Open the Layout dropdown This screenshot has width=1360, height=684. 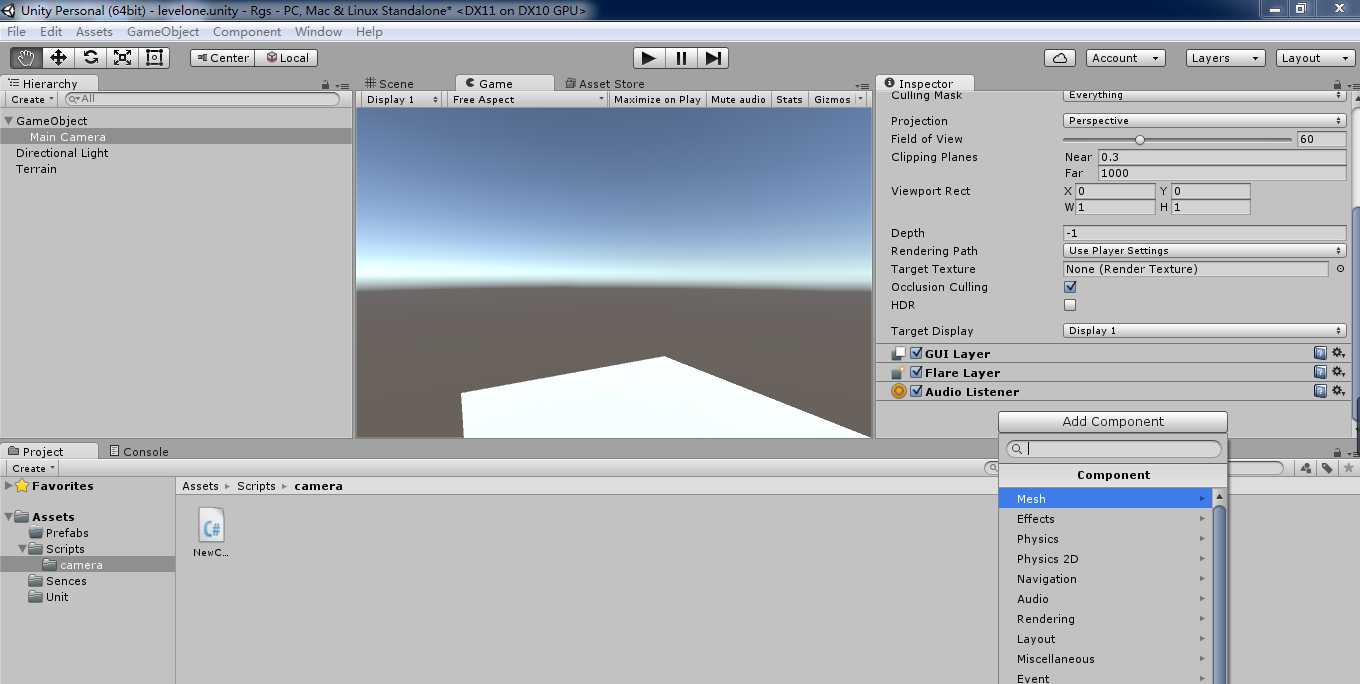(1316, 58)
